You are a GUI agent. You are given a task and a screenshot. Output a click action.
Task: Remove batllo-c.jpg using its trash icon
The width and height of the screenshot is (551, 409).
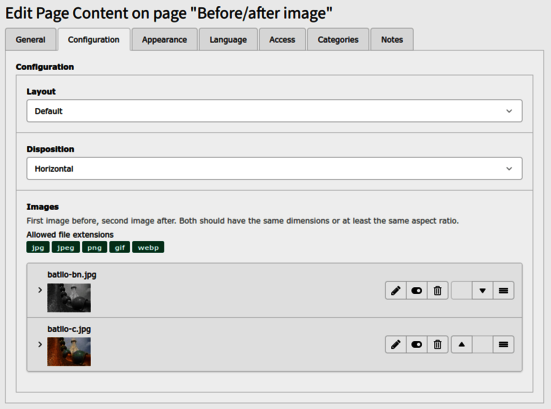point(437,345)
